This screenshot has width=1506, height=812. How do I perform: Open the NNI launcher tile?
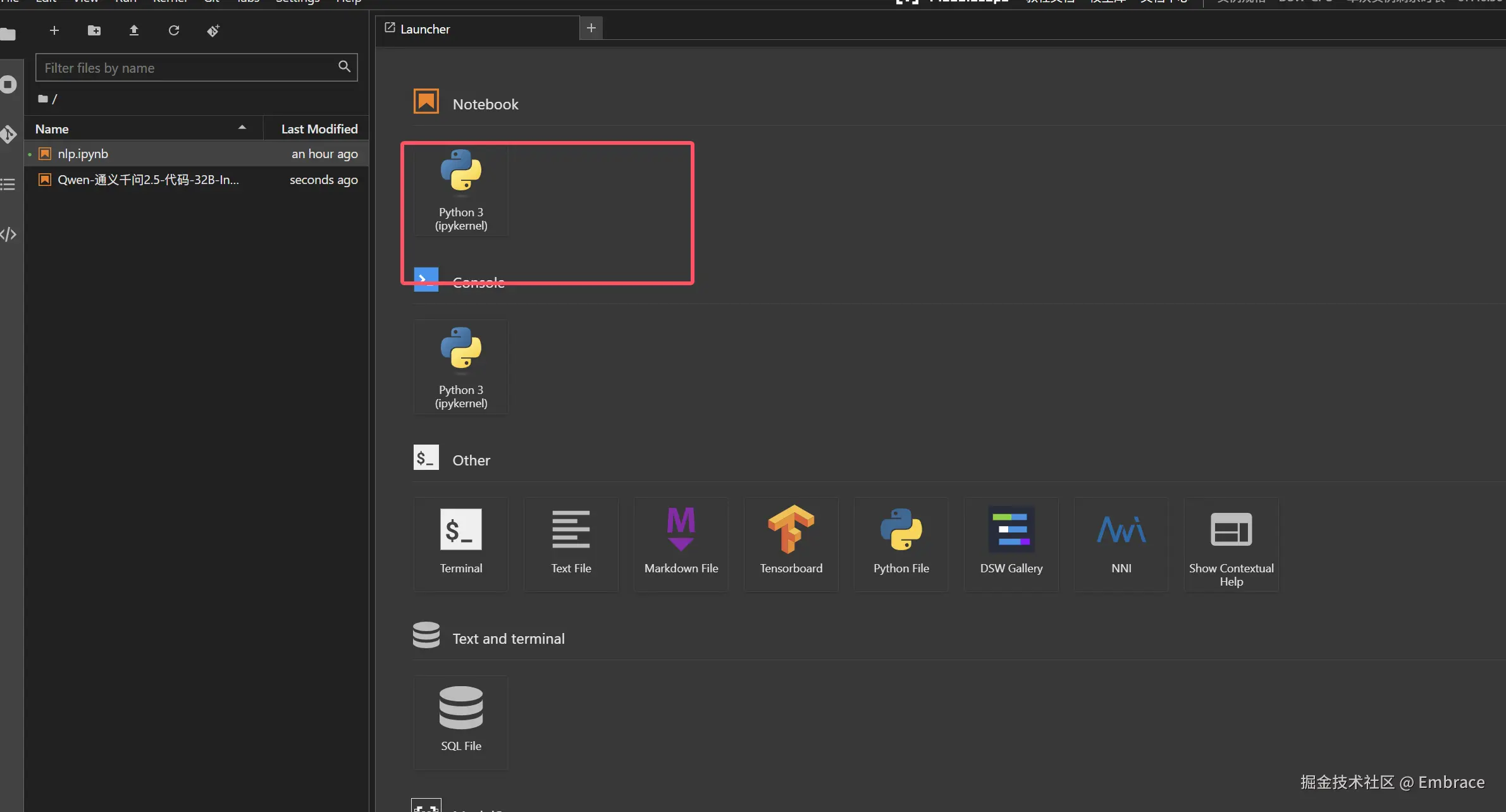point(1121,543)
